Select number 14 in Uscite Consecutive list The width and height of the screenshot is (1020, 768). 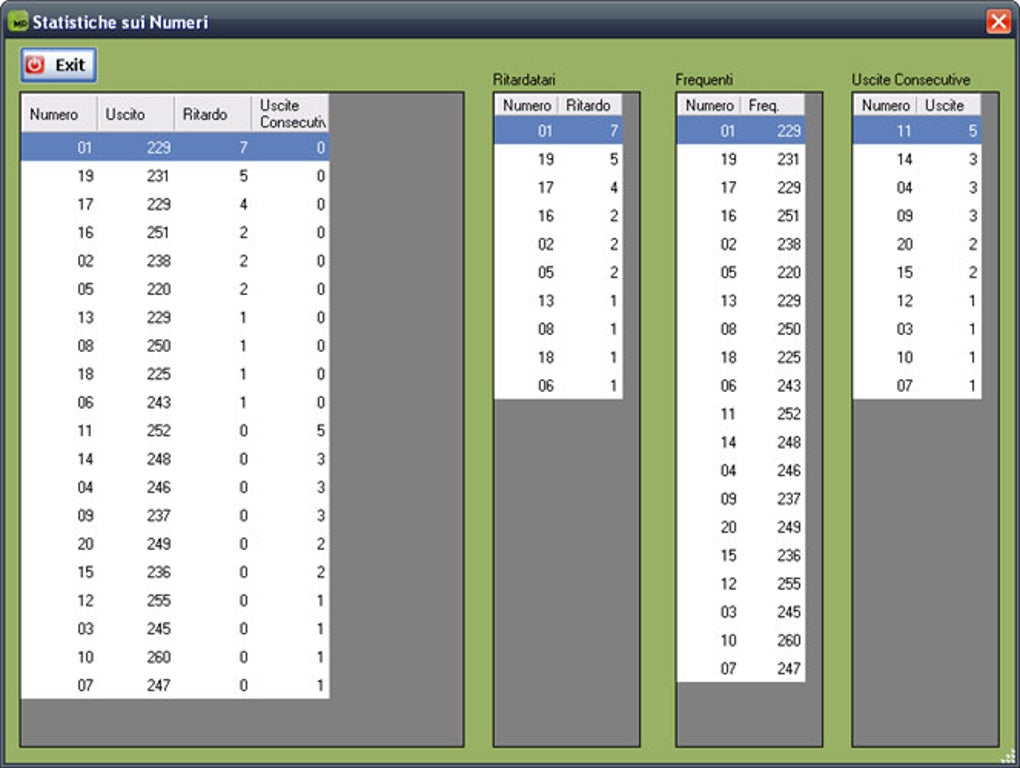point(917,159)
